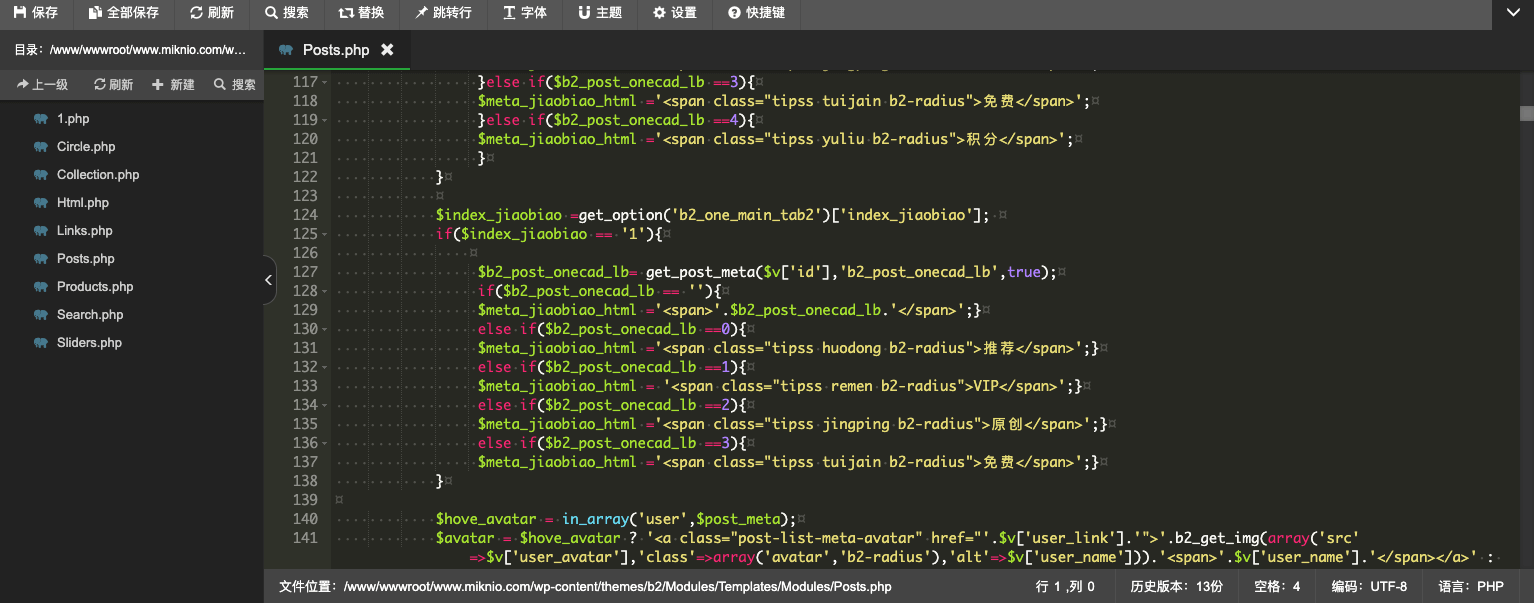Open the 跳转行 go-to-line tool
Screen dimensions: 1534x603
pos(443,13)
